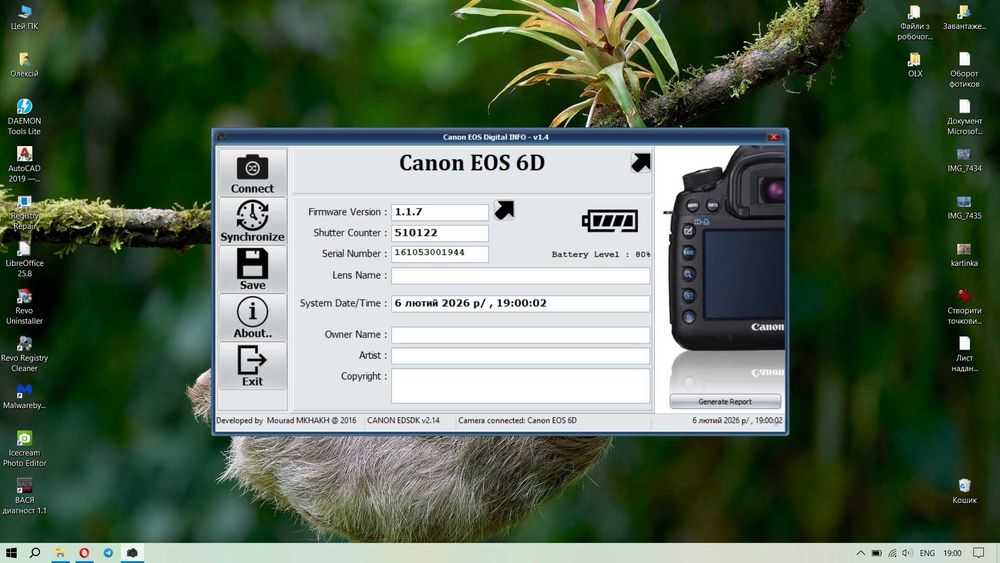
Task: Save camera settings with the floppy icon
Action: point(252,269)
